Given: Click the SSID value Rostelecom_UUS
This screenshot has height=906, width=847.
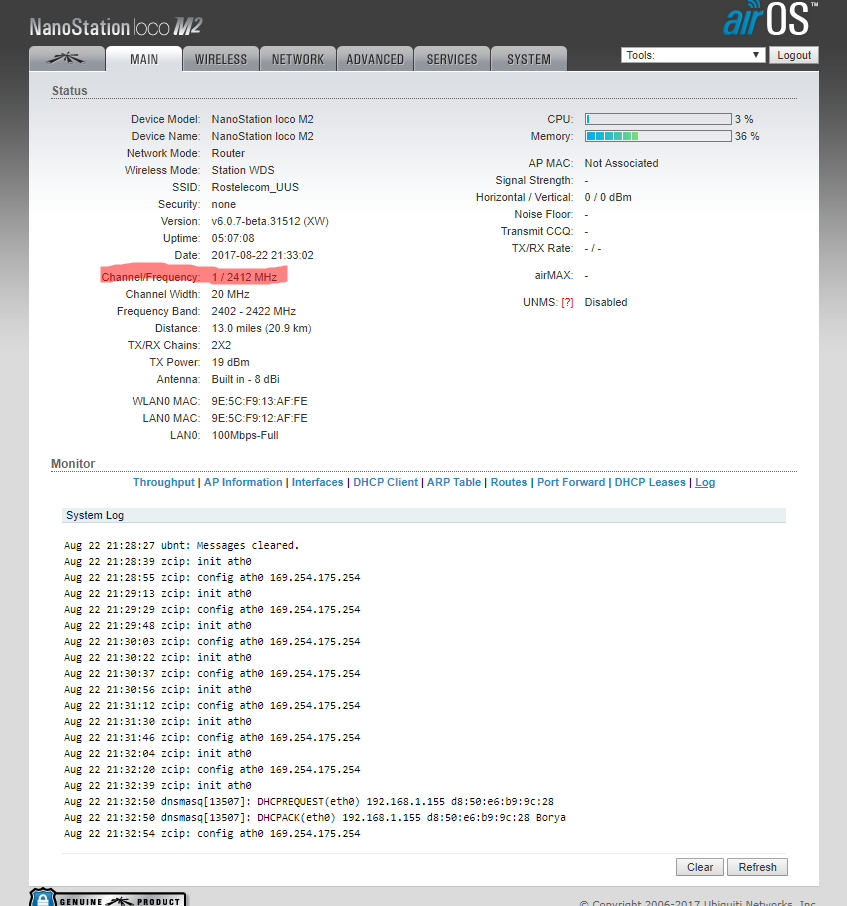Looking at the screenshot, I should coord(255,187).
